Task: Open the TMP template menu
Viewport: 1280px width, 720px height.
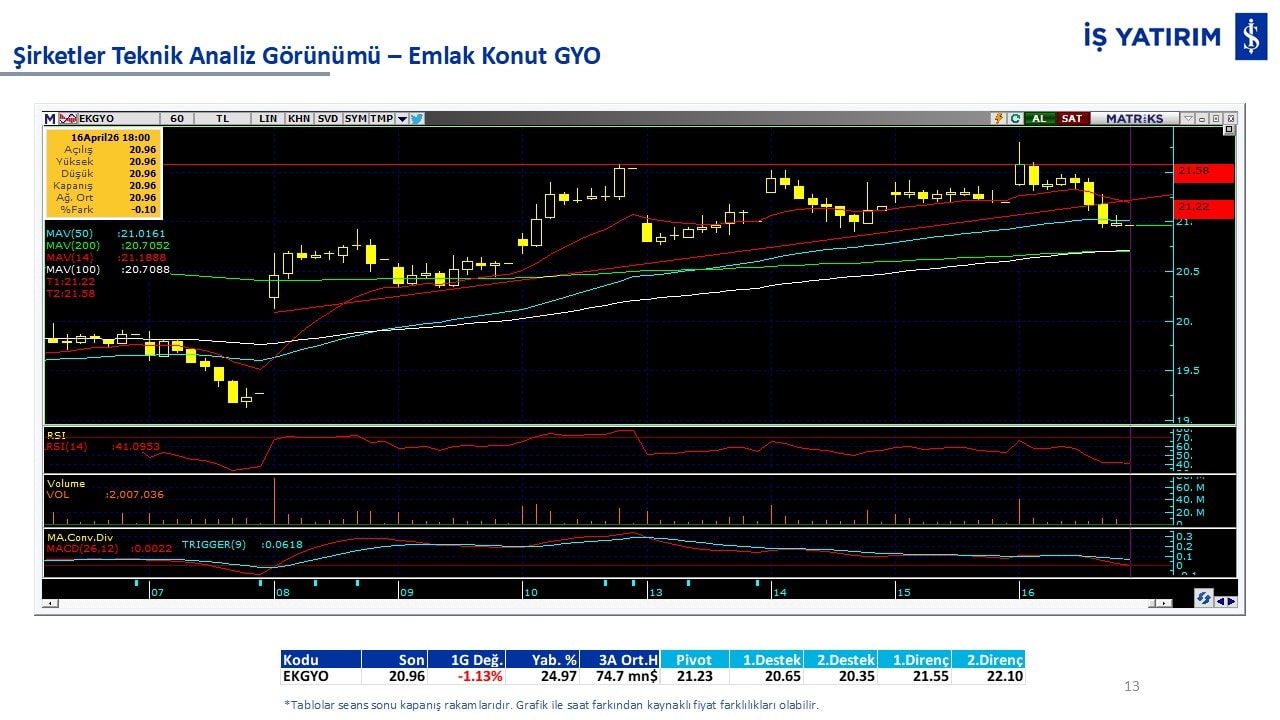Action: pos(381,118)
